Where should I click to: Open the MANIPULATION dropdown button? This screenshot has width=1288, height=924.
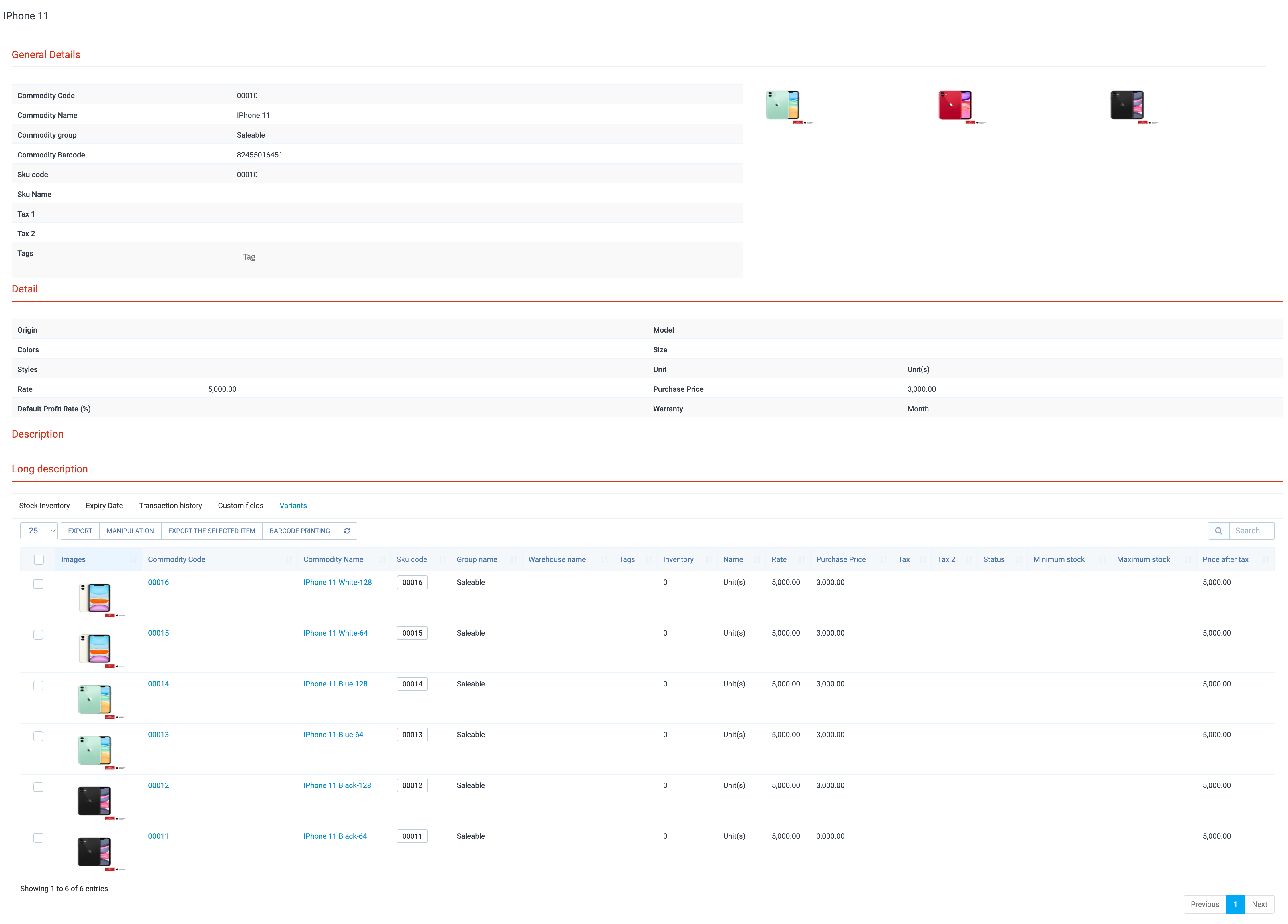point(130,531)
